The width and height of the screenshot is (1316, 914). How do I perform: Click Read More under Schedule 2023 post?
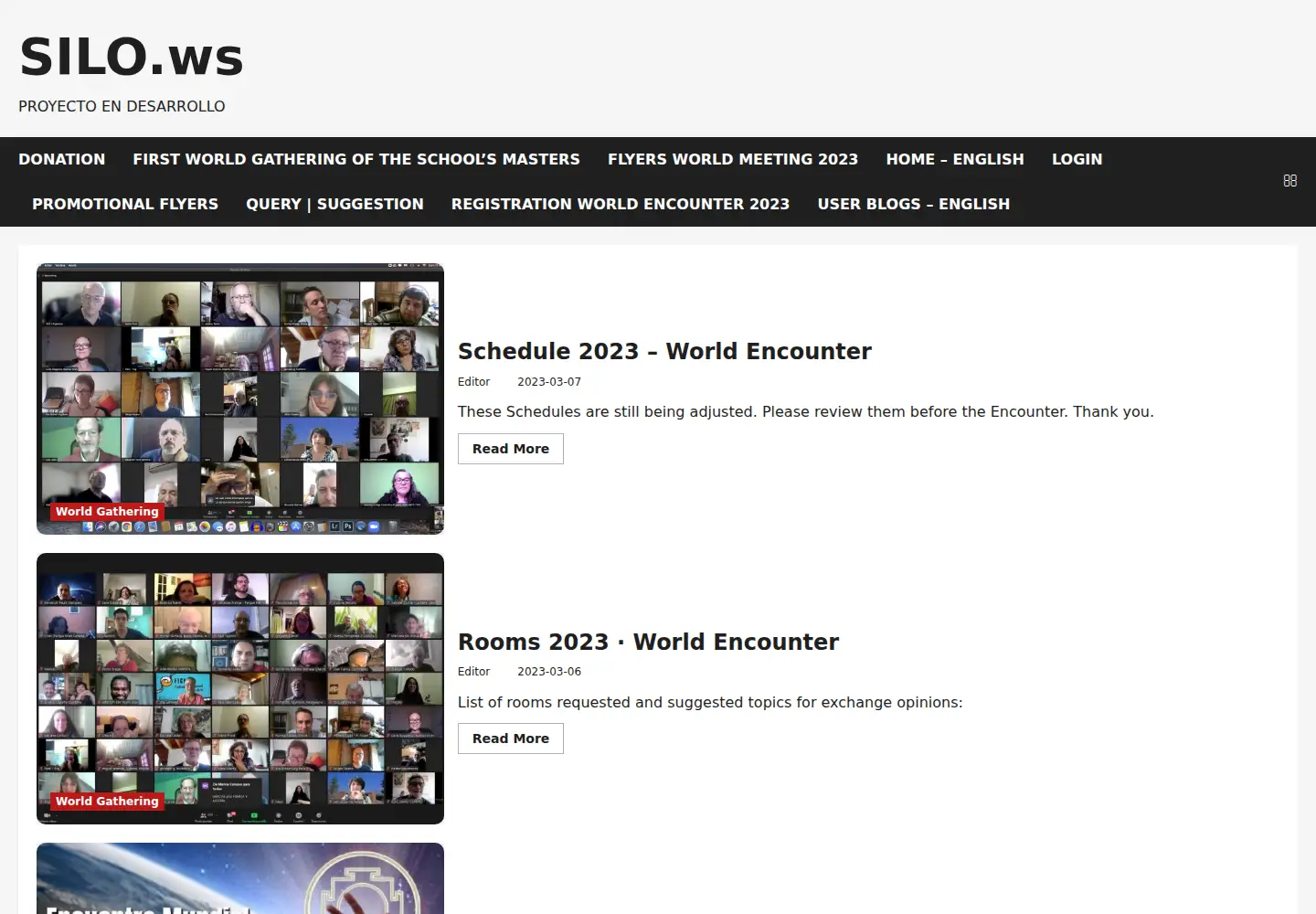click(x=511, y=449)
